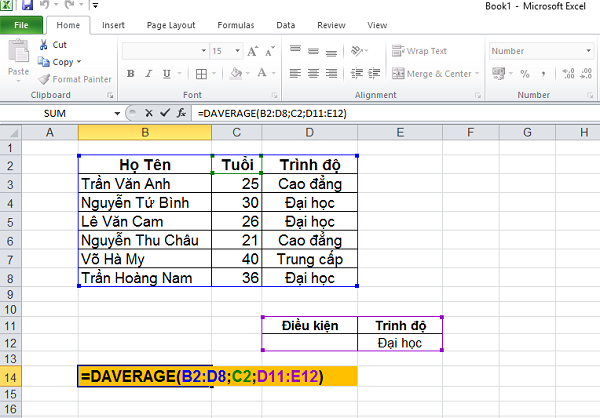Customize Quick Access Toolbar arrow
The height and width of the screenshot is (418, 600).
click(x=95, y=5)
